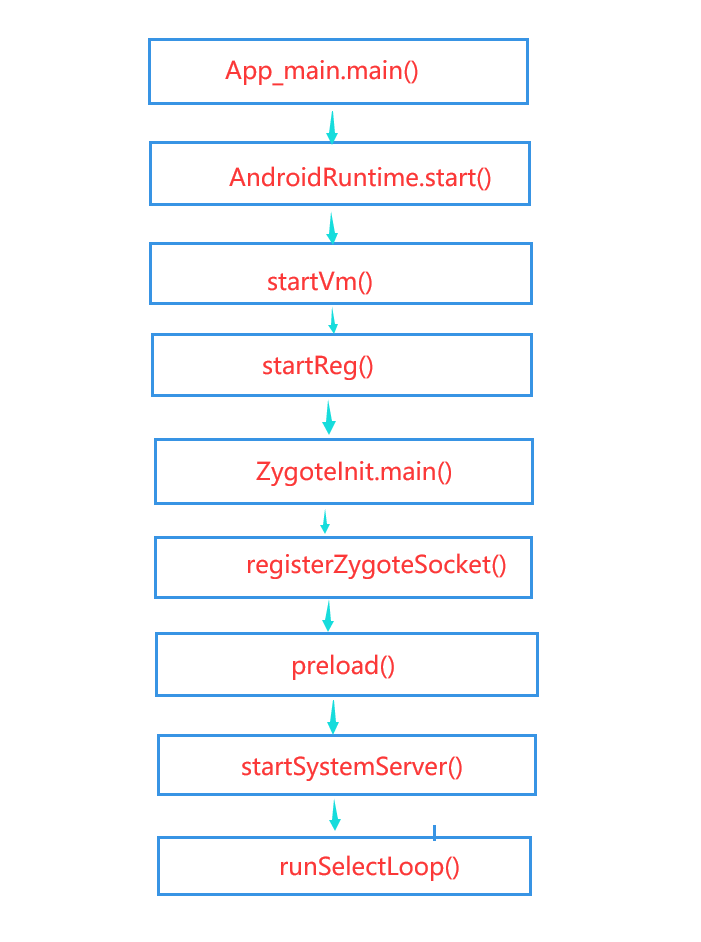Select the arrow below the ZygoteInit.main() box
The width and height of the screenshot is (701, 942).
pos(324,521)
